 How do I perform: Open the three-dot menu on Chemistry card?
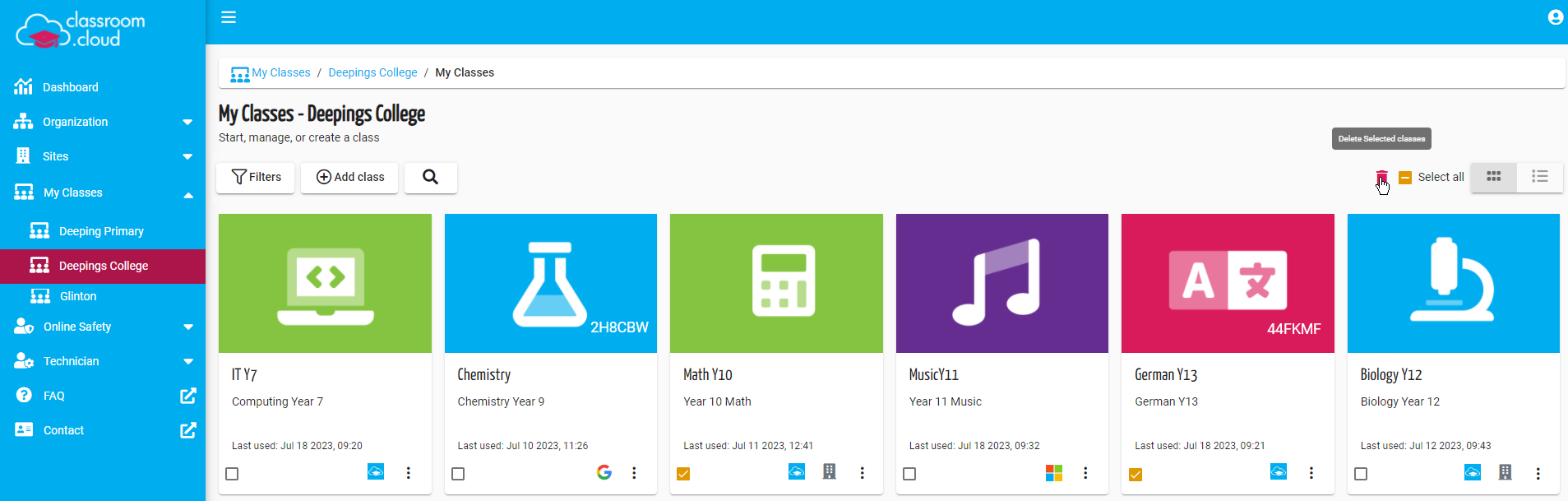(634, 473)
